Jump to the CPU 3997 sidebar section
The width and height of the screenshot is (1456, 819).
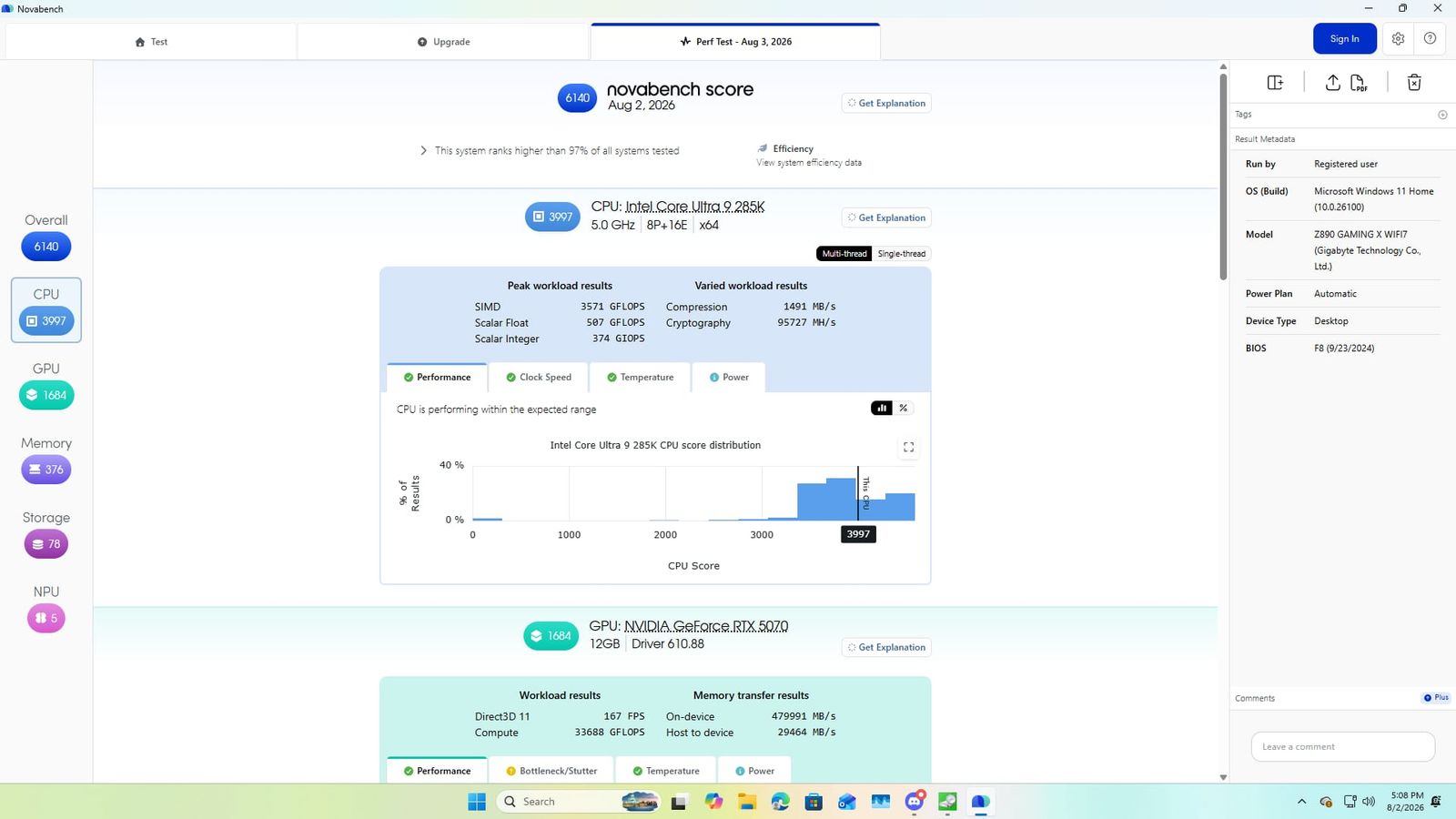click(x=46, y=310)
